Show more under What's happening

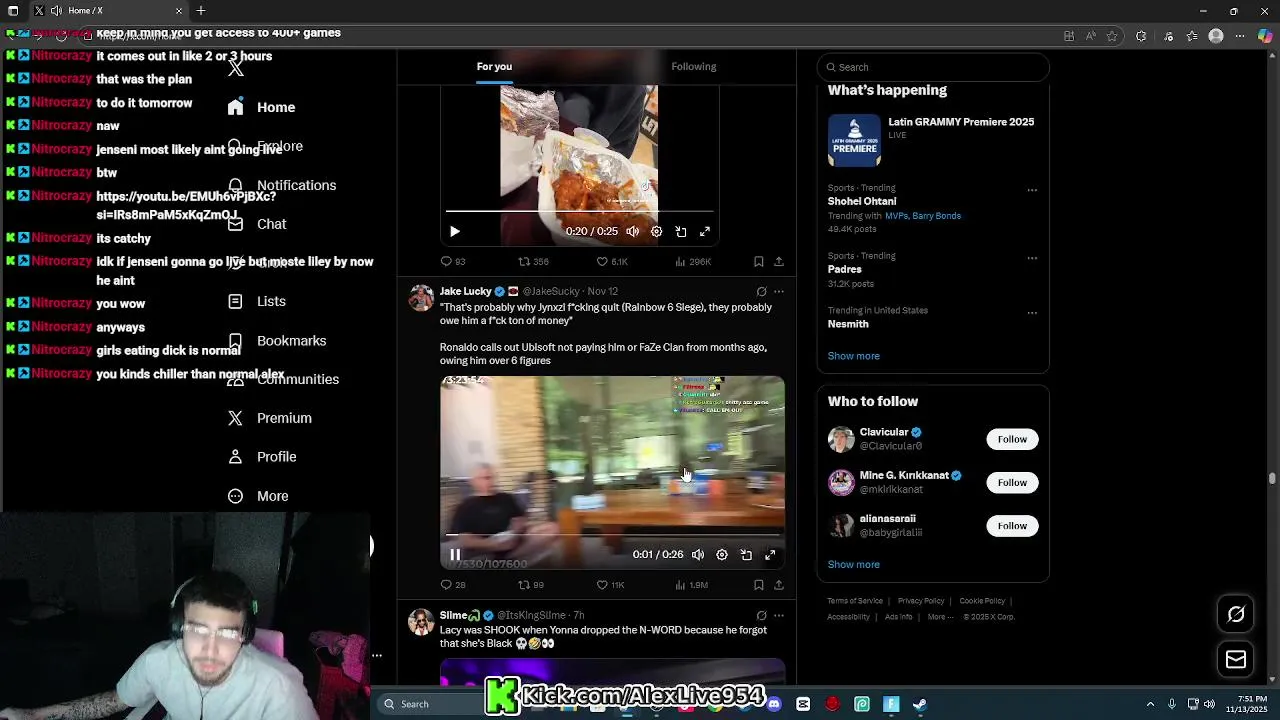coord(854,356)
